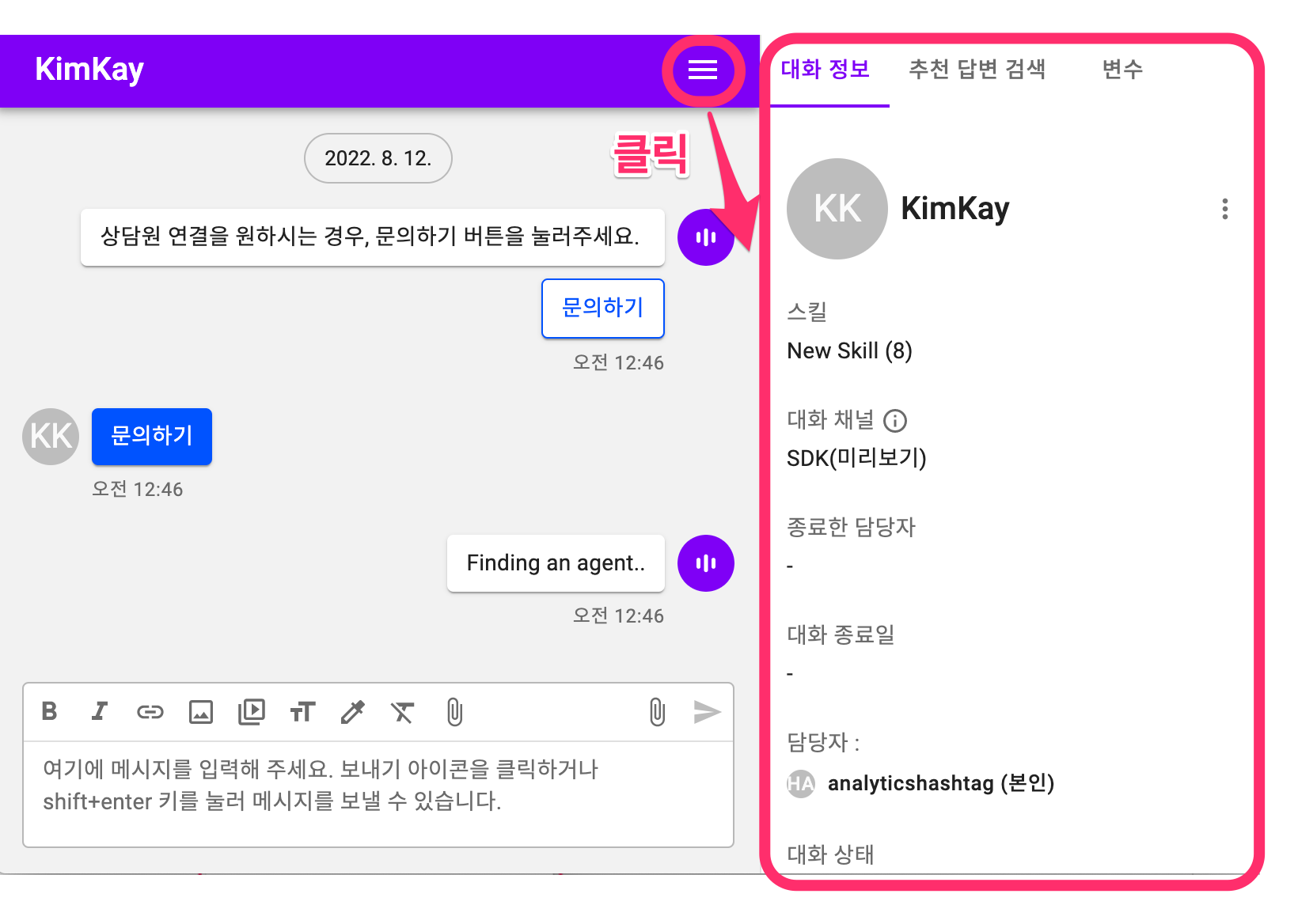The width and height of the screenshot is (1298, 924).
Task: Open three-dot menu beside KimKay name
Action: [1224, 209]
